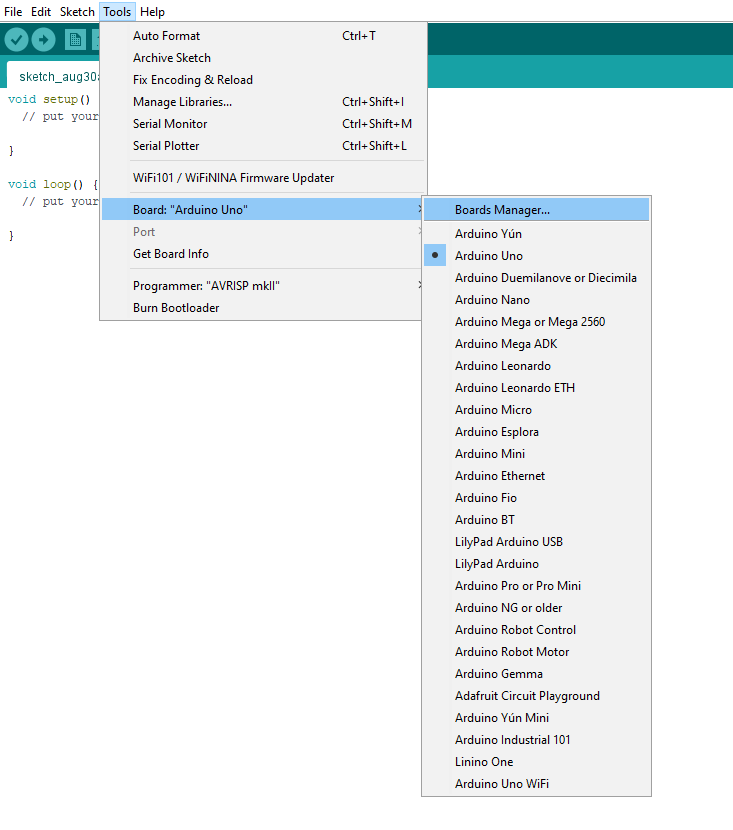Open the Edit menu
This screenshot has height=830, width=733.
41,12
